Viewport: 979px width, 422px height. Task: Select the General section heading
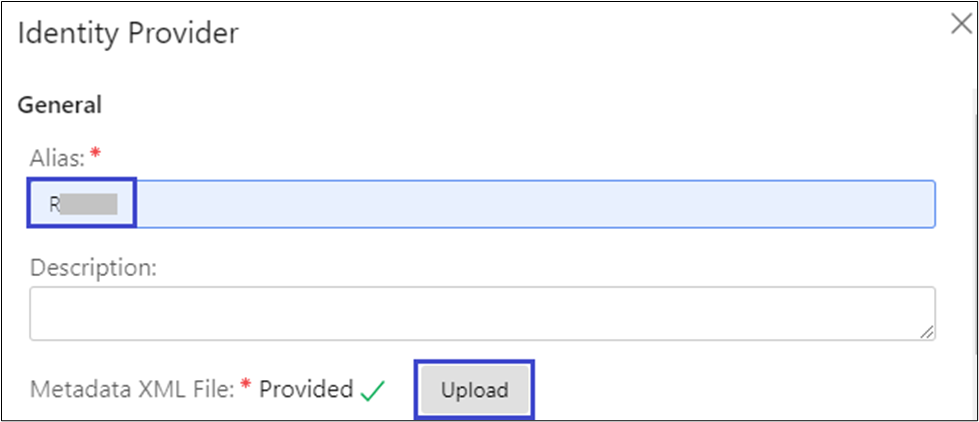[60, 104]
